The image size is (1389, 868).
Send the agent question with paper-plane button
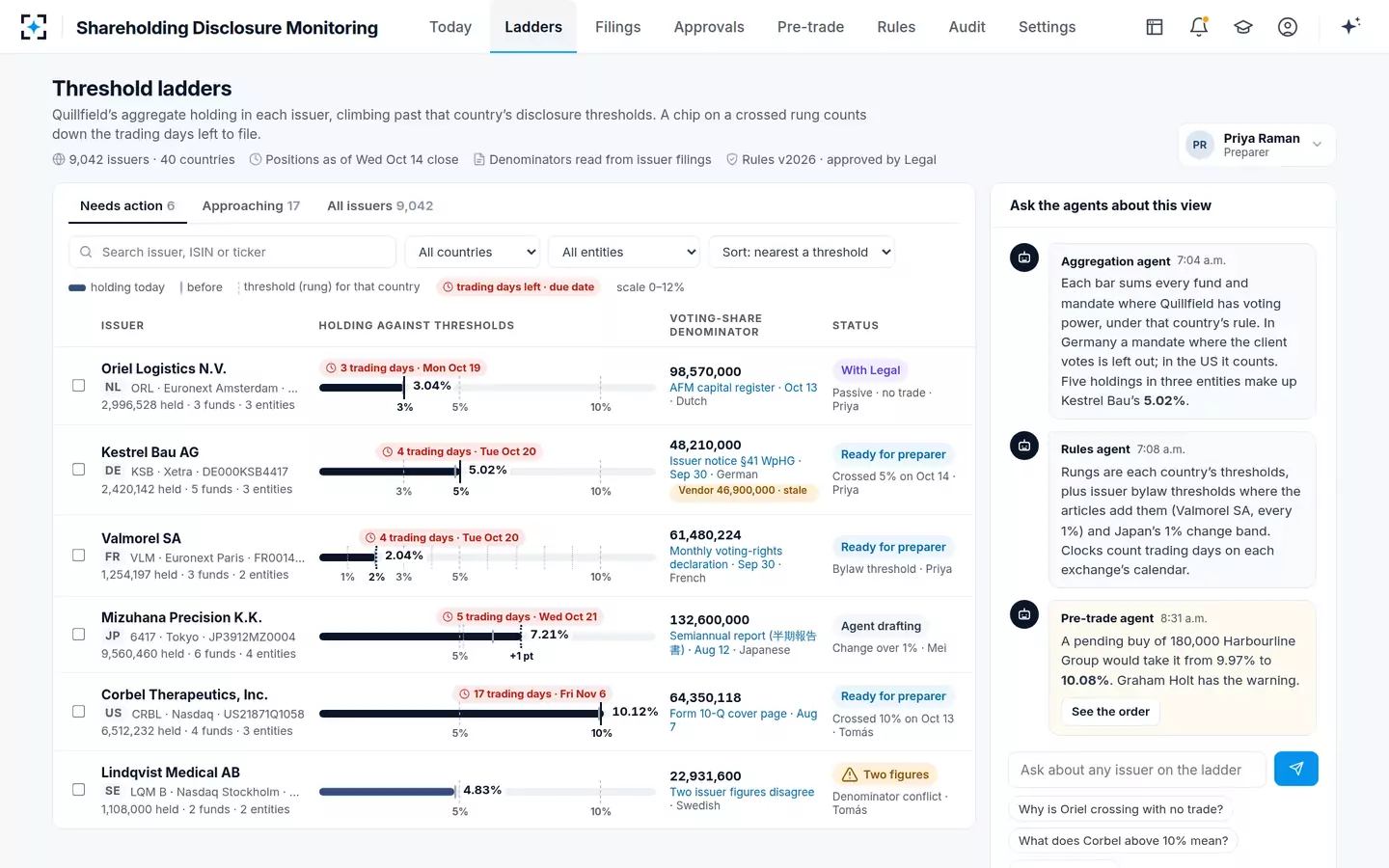click(1296, 769)
